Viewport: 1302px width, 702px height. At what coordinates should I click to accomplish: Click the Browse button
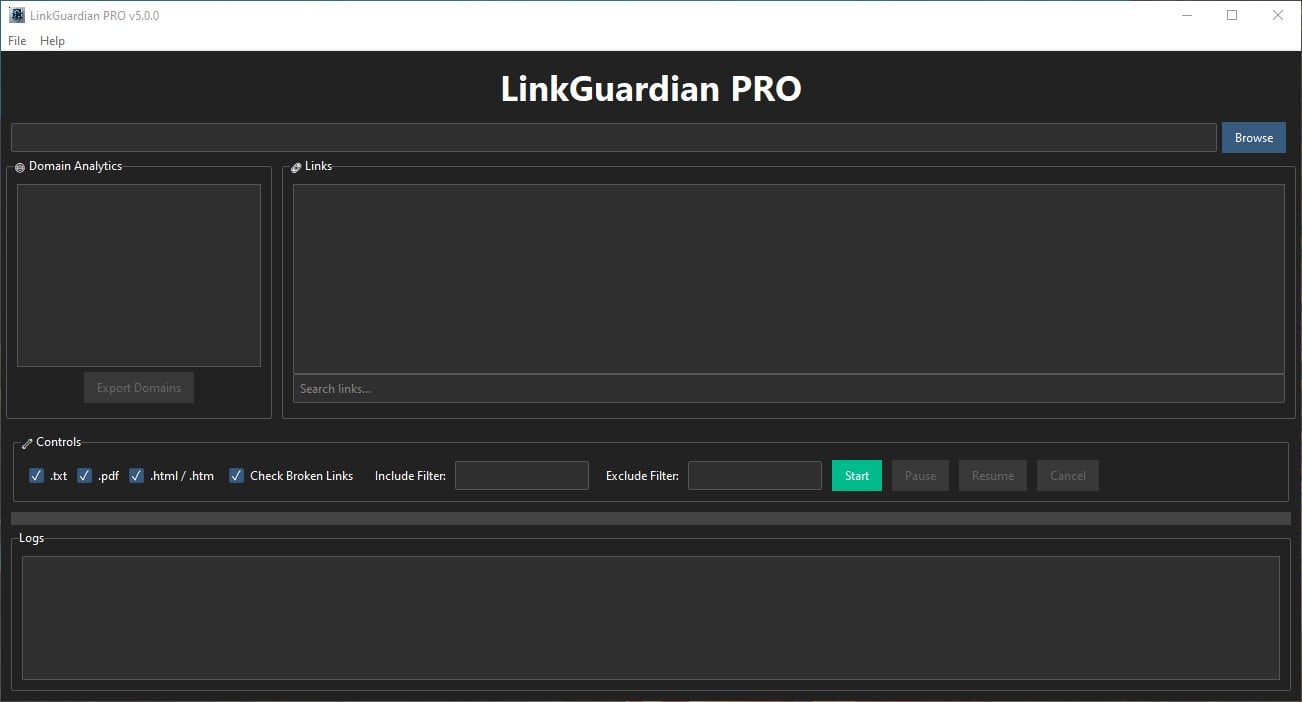point(1254,138)
